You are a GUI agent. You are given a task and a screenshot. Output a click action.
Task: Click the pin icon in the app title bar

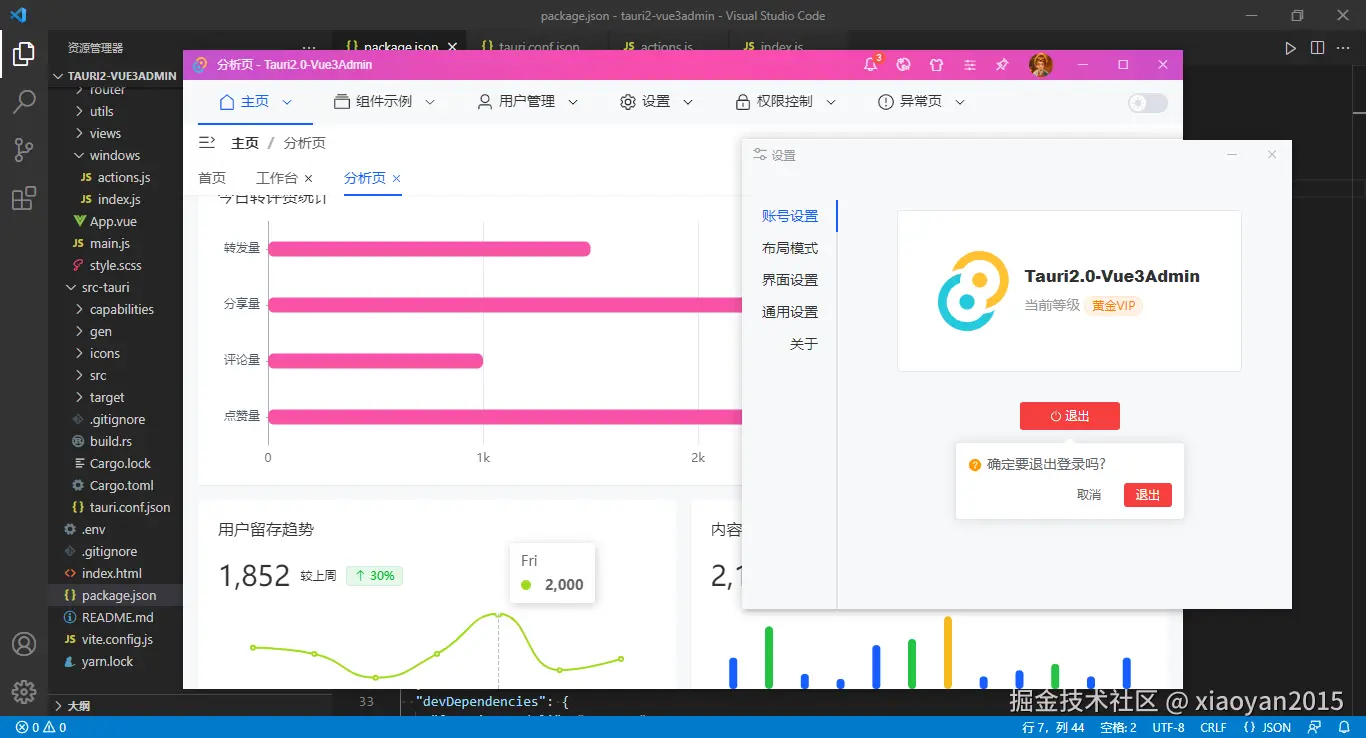click(1001, 64)
